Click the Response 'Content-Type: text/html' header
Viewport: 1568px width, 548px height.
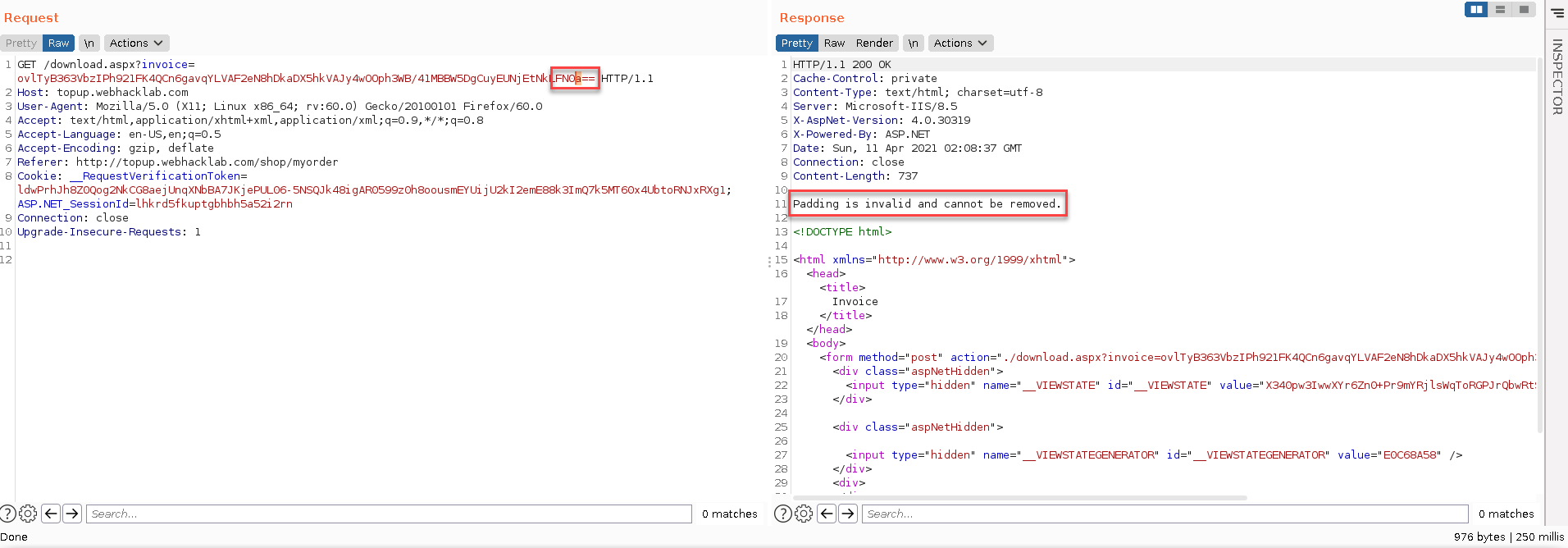click(x=918, y=92)
